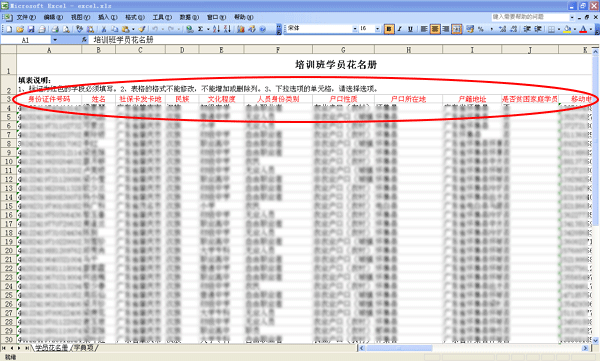The width and height of the screenshot is (600, 361).
Task: Toggle Bold formatting
Action: (x=389, y=29)
